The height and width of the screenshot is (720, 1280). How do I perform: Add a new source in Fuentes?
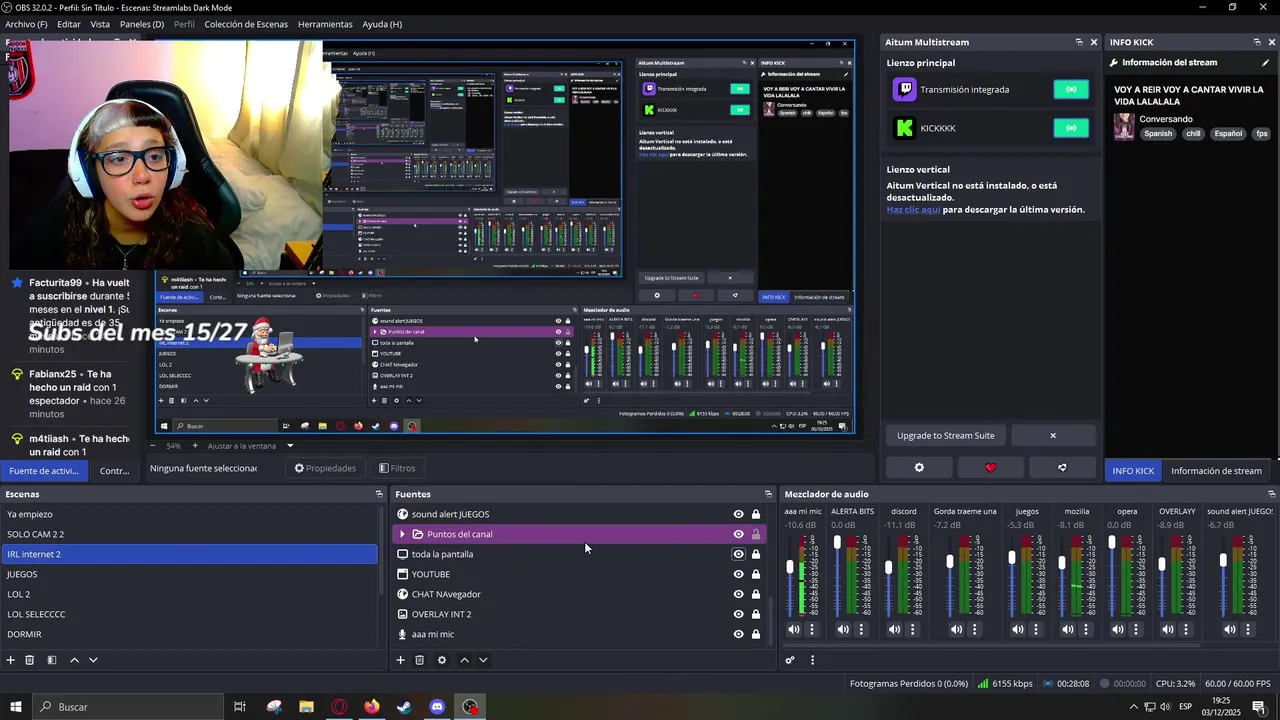click(x=400, y=660)
